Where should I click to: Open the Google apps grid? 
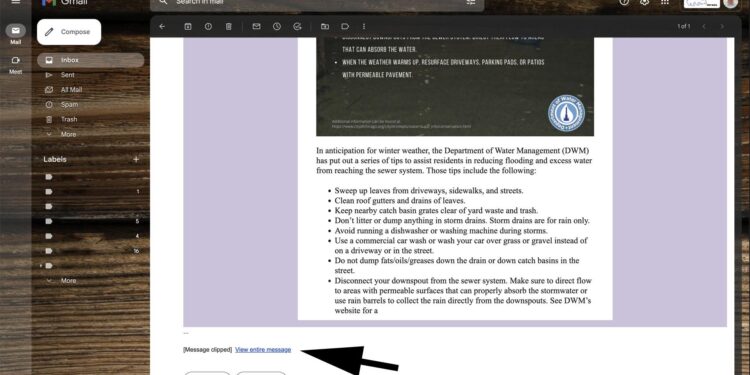click(665, 2)
